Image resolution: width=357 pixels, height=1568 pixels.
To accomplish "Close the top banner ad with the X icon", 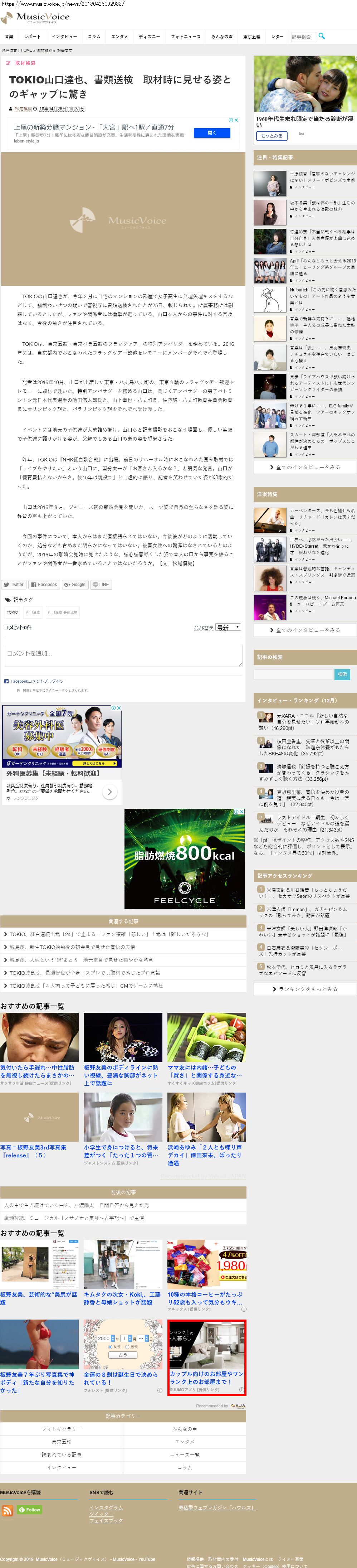I will [x=236, y=121].
